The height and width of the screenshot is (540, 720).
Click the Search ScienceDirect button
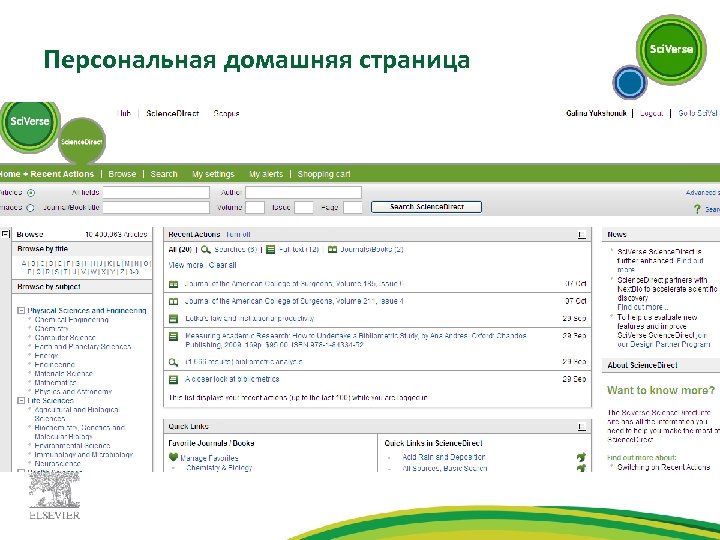coord(426,207)
